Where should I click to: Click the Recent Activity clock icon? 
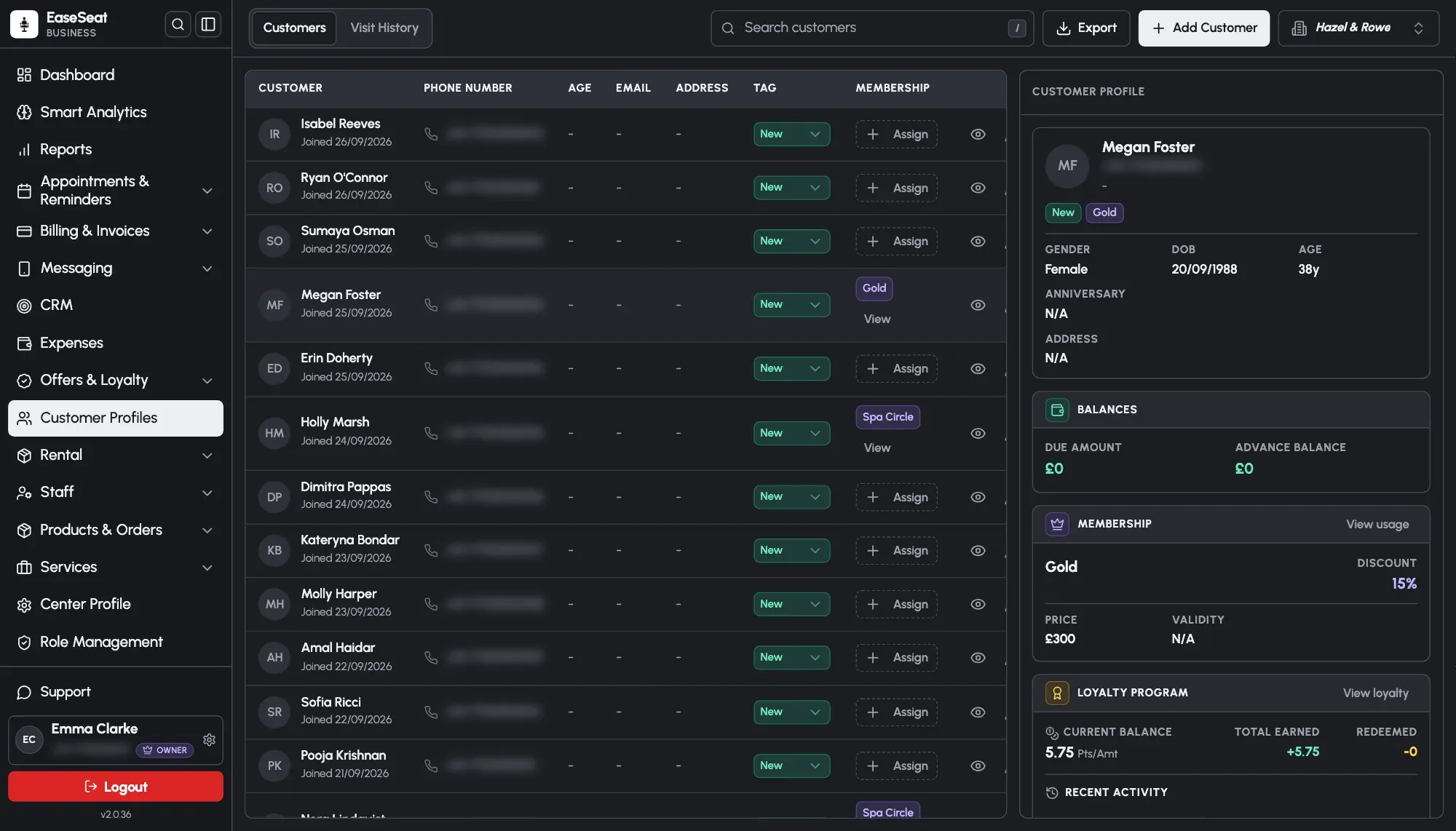[1052, 792]
